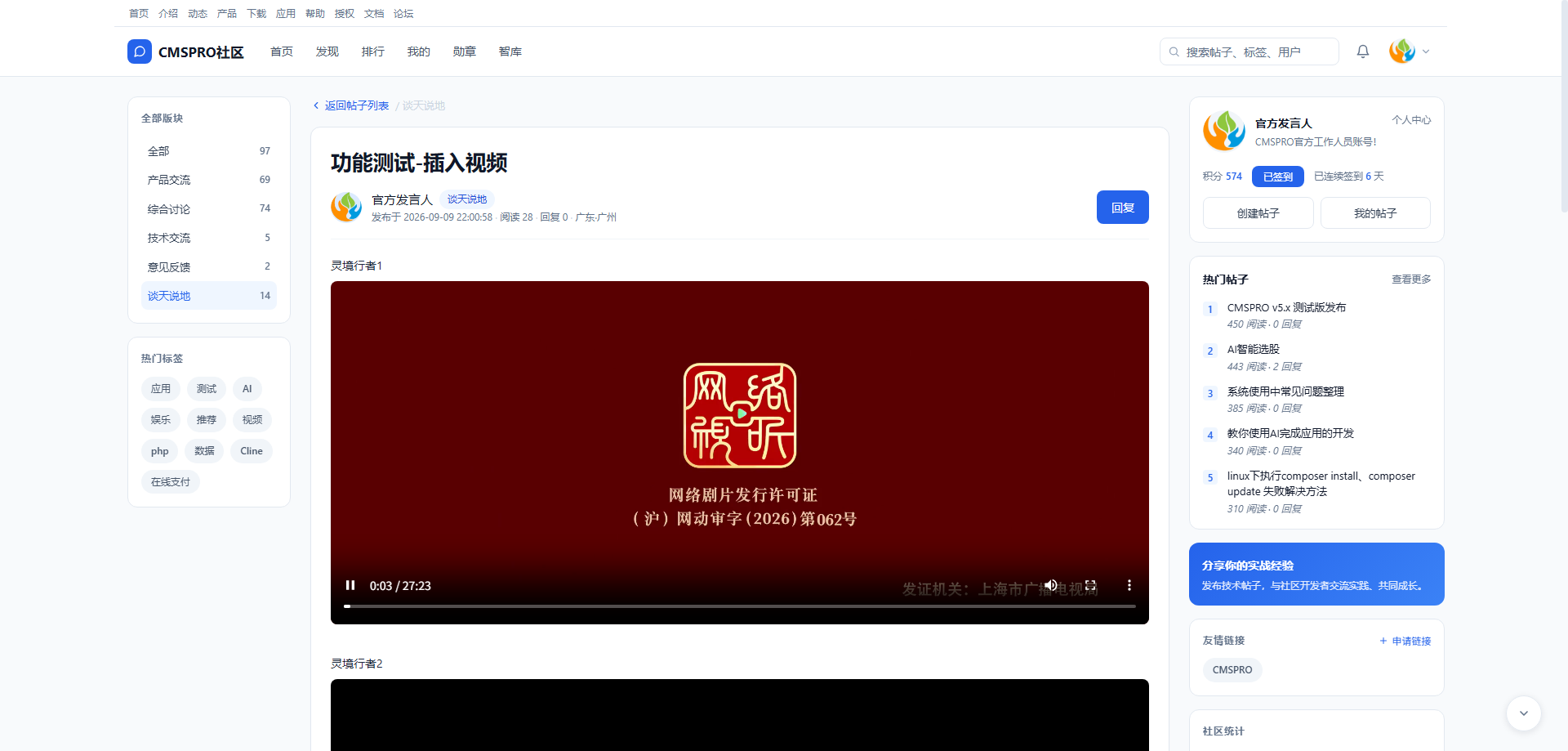Go to 发现 nav tab
This screenshot has width=1568, height=751.
click(327, 51)
